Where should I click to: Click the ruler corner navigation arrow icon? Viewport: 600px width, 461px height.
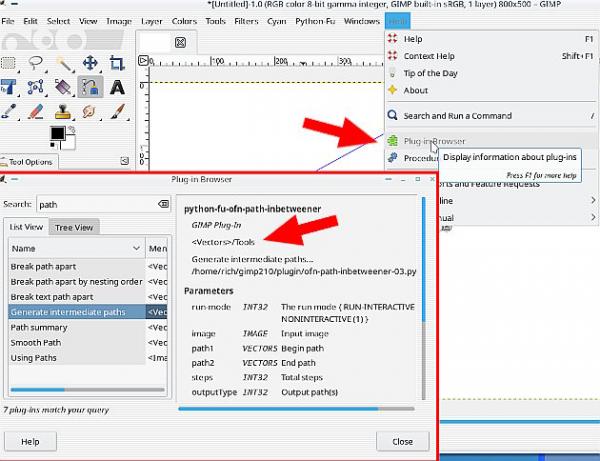(143, 60)
